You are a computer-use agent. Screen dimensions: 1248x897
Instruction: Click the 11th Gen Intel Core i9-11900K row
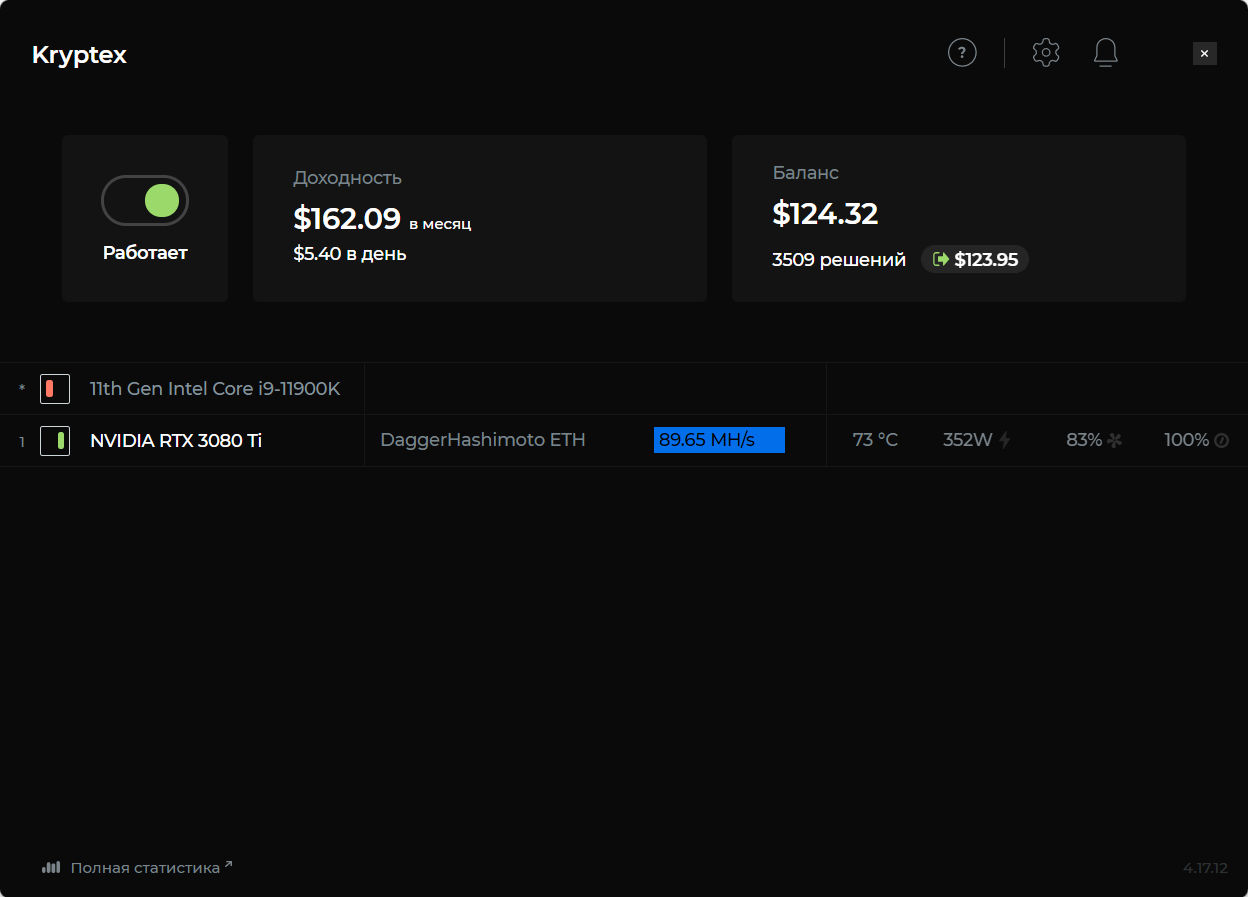tap(624, 389)
